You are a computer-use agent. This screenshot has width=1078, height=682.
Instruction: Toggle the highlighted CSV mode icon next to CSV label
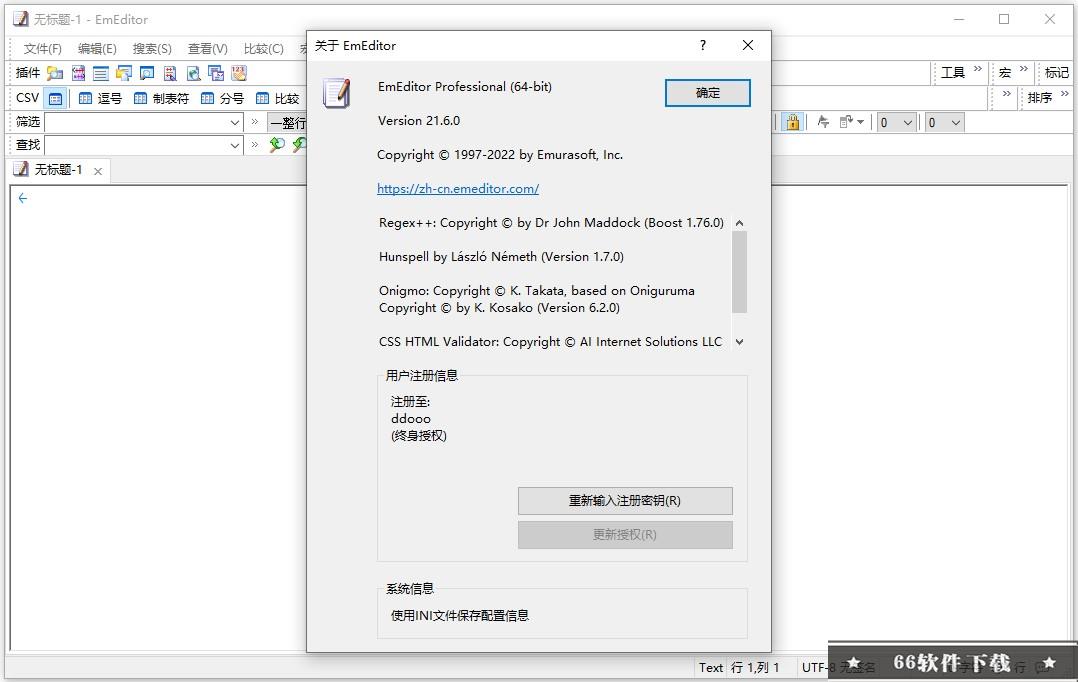tap(56, 98)
